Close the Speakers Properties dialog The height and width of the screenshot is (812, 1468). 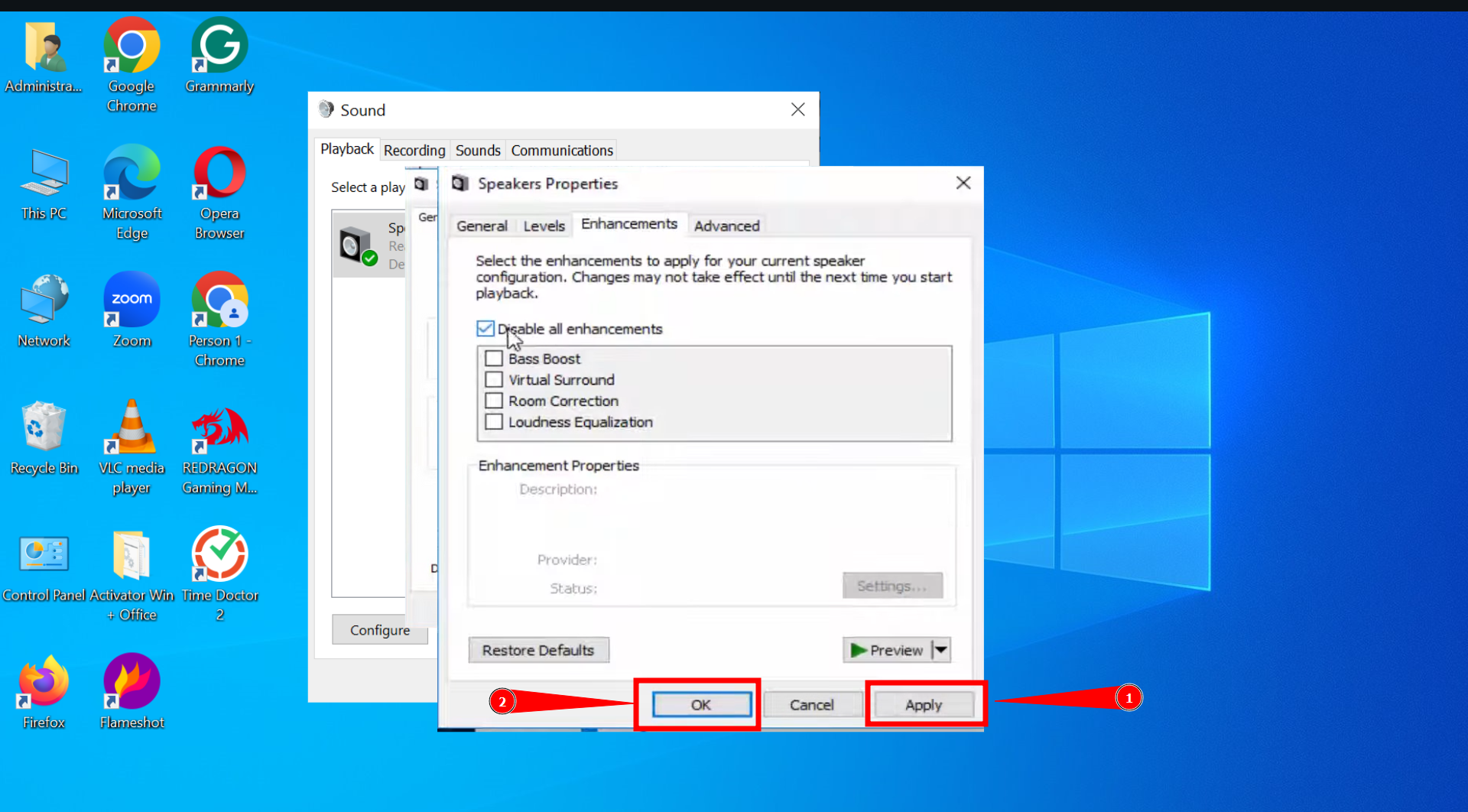tap(963, 183)
